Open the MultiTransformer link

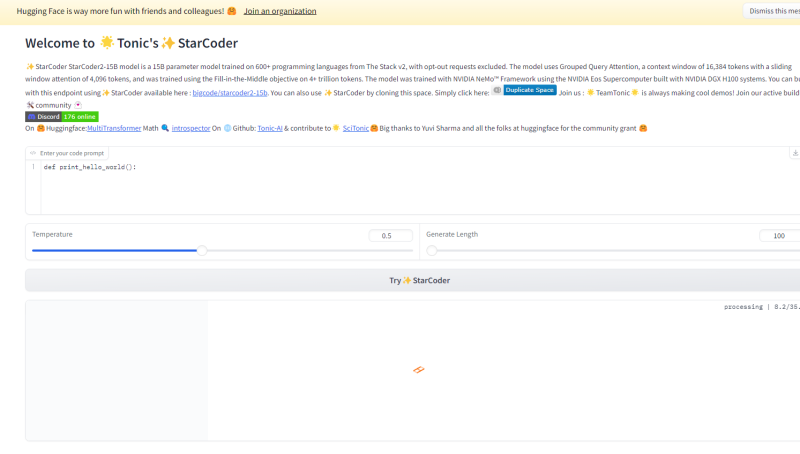click(x=114, y=128)
